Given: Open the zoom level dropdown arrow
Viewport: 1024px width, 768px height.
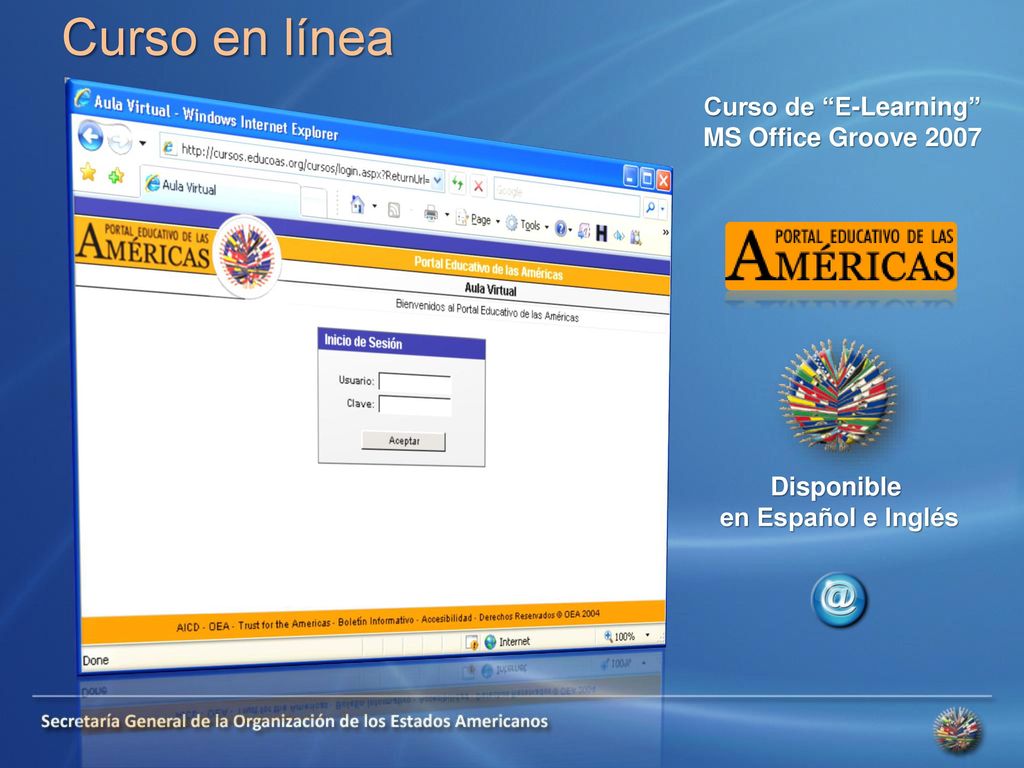Looking at the screenshot, I should point(648,635).
